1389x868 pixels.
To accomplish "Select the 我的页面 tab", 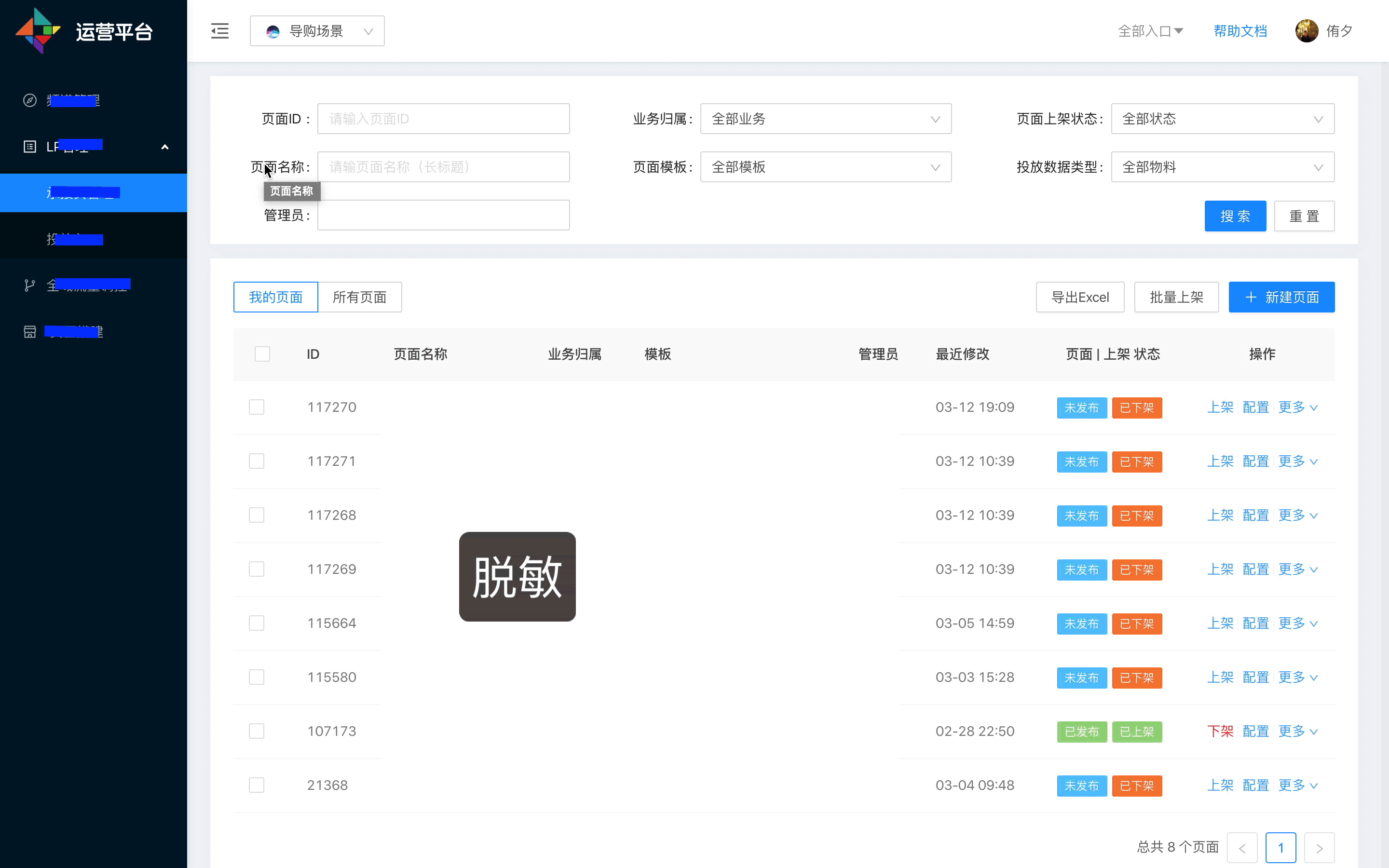I will 275,298.
